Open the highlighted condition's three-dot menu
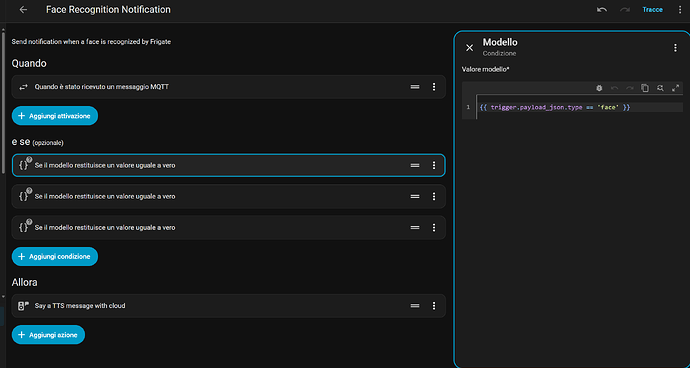This screenshot has height=368, width=690. pos(434,165)
